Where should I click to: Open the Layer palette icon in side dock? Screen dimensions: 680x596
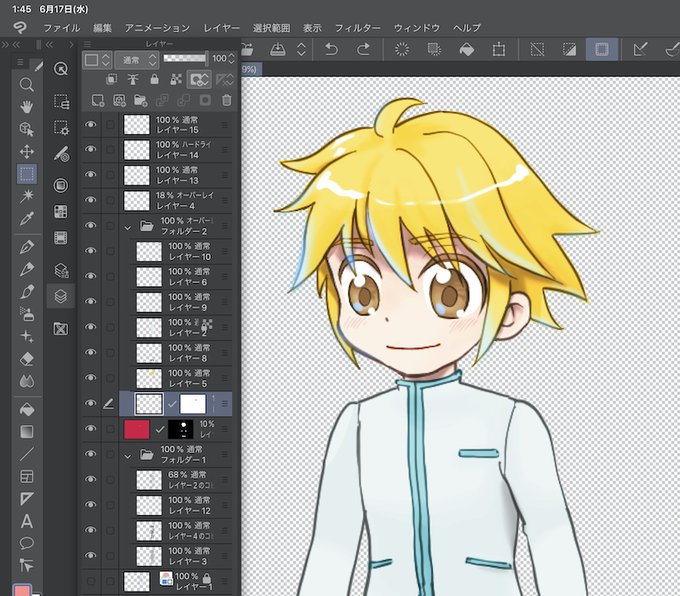(x=61, y=296)
